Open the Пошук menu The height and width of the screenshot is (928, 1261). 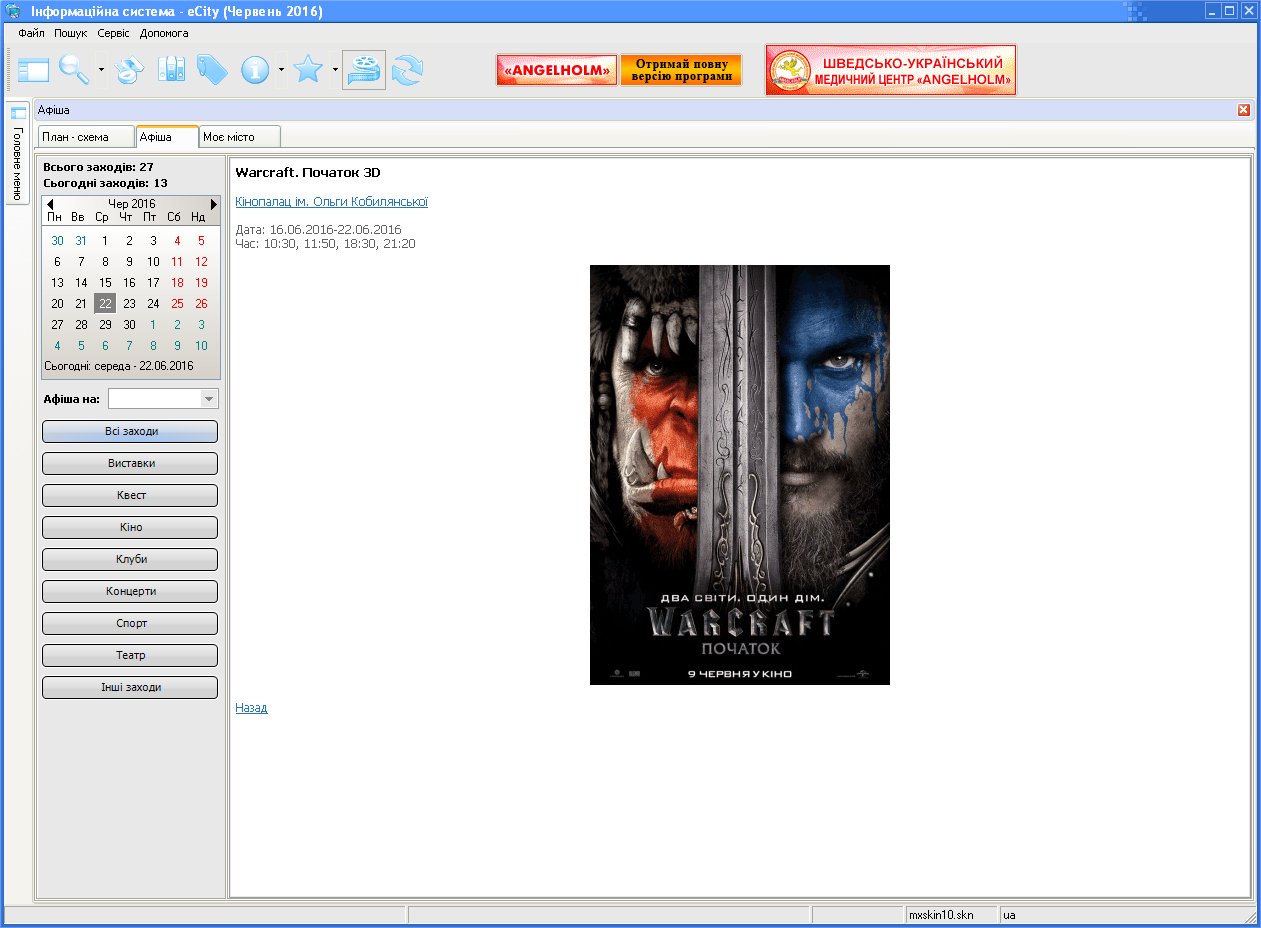[71, 33]
